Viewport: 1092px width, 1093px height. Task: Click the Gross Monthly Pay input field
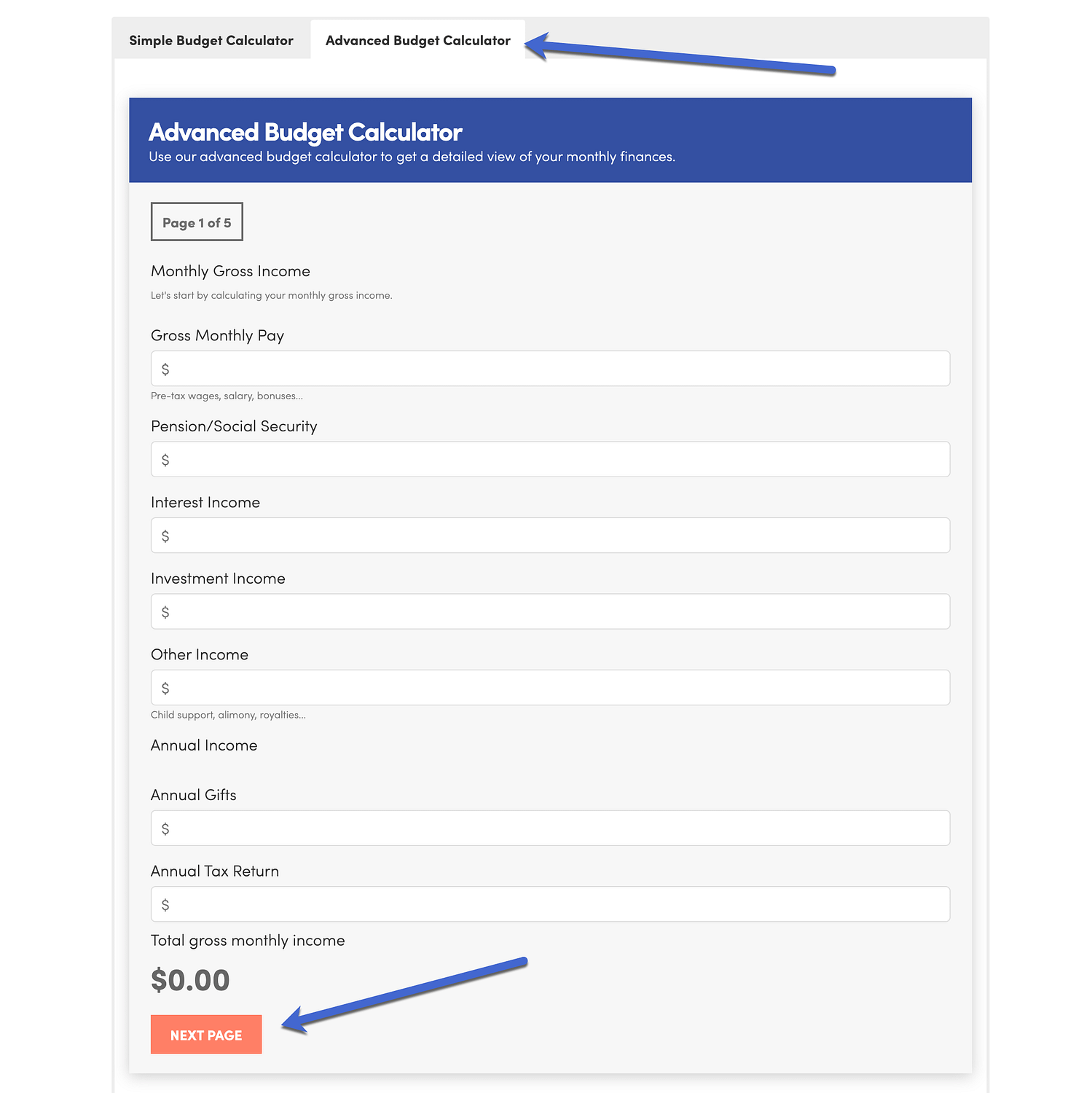[x=550, y=369]
